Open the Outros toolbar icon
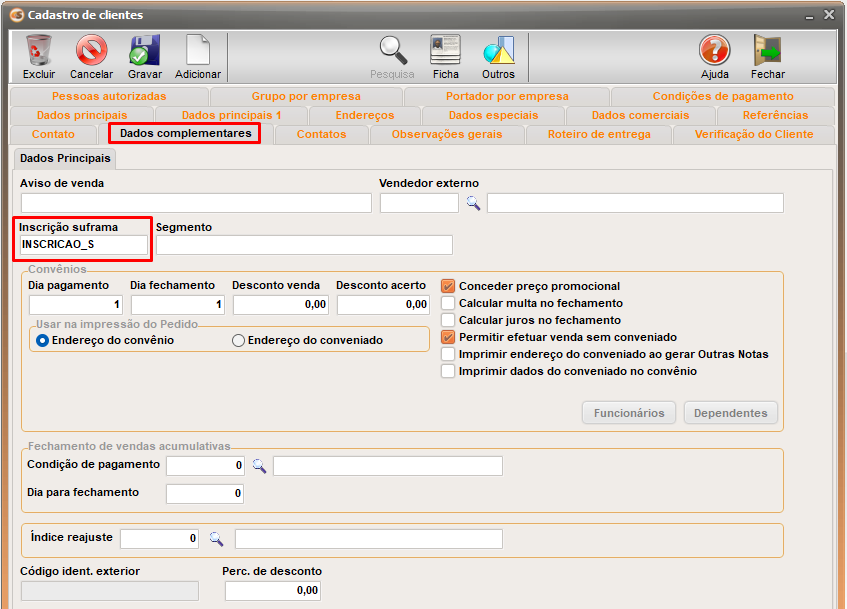Viewport: 847px width, 609px height. (x=498, y=51)
